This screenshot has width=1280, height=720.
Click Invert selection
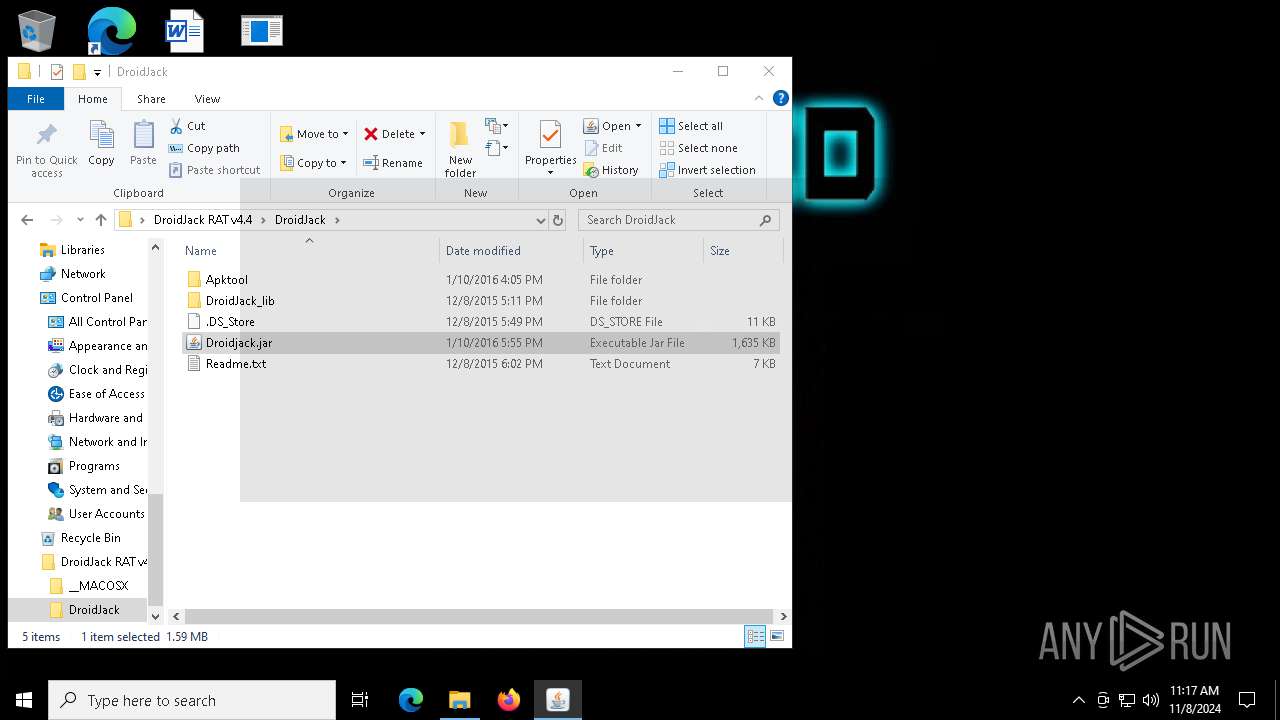[x=707, y=170]
